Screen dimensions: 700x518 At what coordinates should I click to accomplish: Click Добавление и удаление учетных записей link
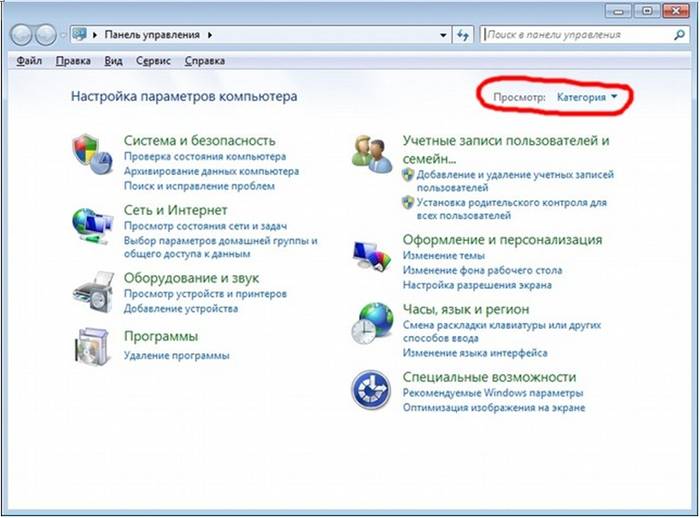(x=515, y=181)
